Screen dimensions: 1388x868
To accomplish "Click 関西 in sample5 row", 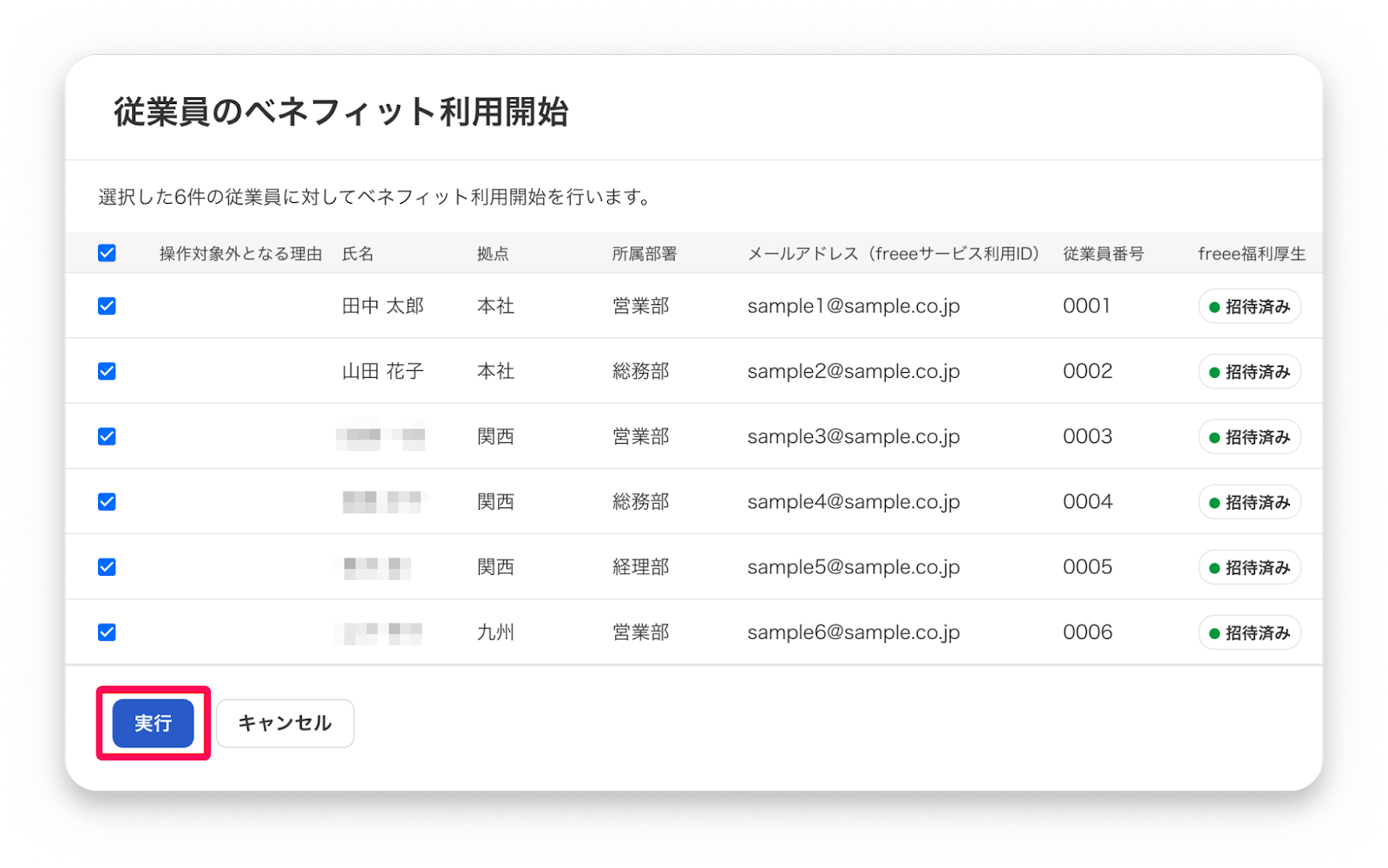I will click(x=495, y=567).
